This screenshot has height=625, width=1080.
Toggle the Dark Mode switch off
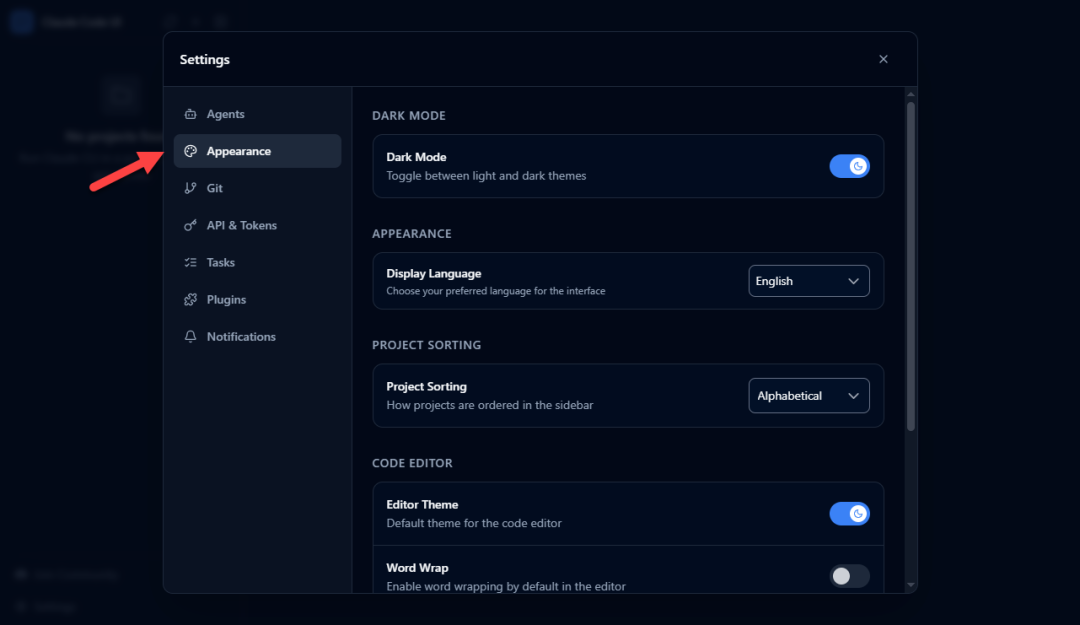[x=849, y=166]
